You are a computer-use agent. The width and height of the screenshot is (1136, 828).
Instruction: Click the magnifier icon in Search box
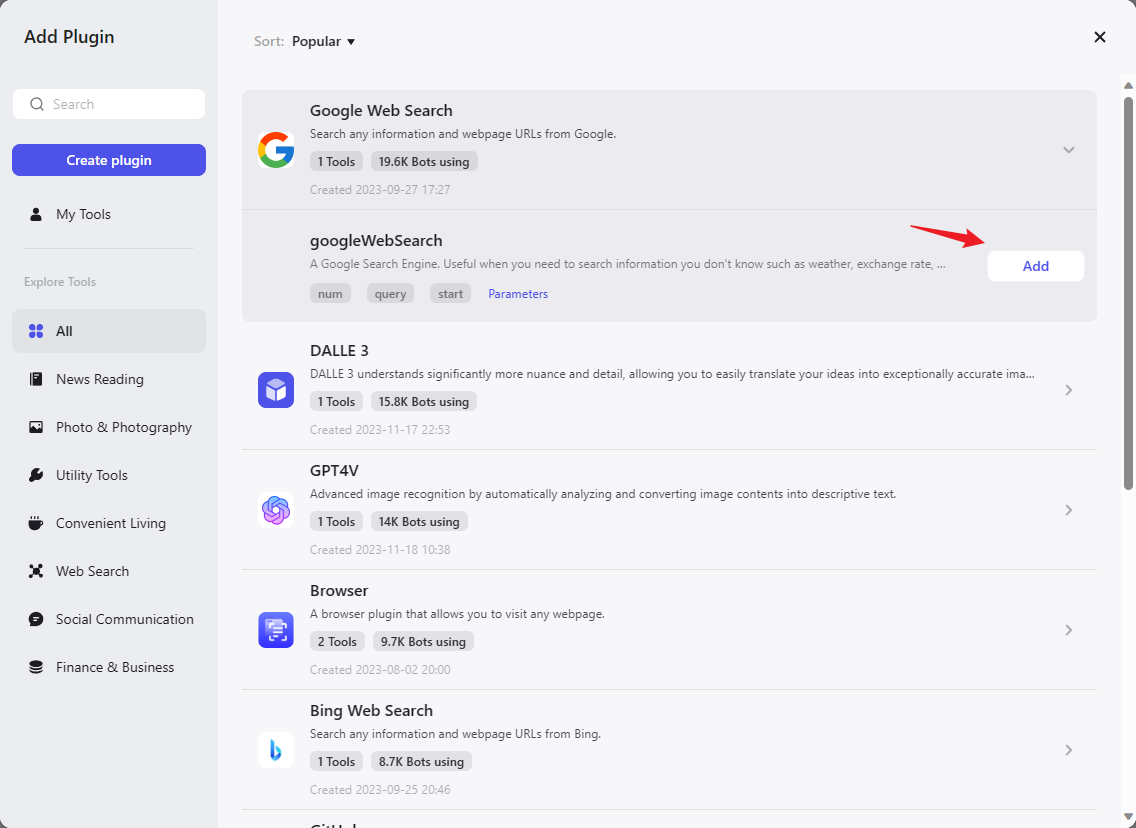pyautogui.click(x=37, y=104)
